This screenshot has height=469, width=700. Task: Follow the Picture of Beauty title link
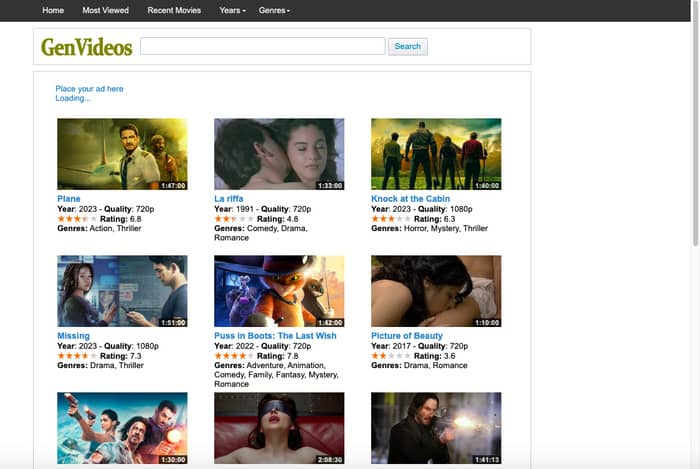tap(406, 336)
